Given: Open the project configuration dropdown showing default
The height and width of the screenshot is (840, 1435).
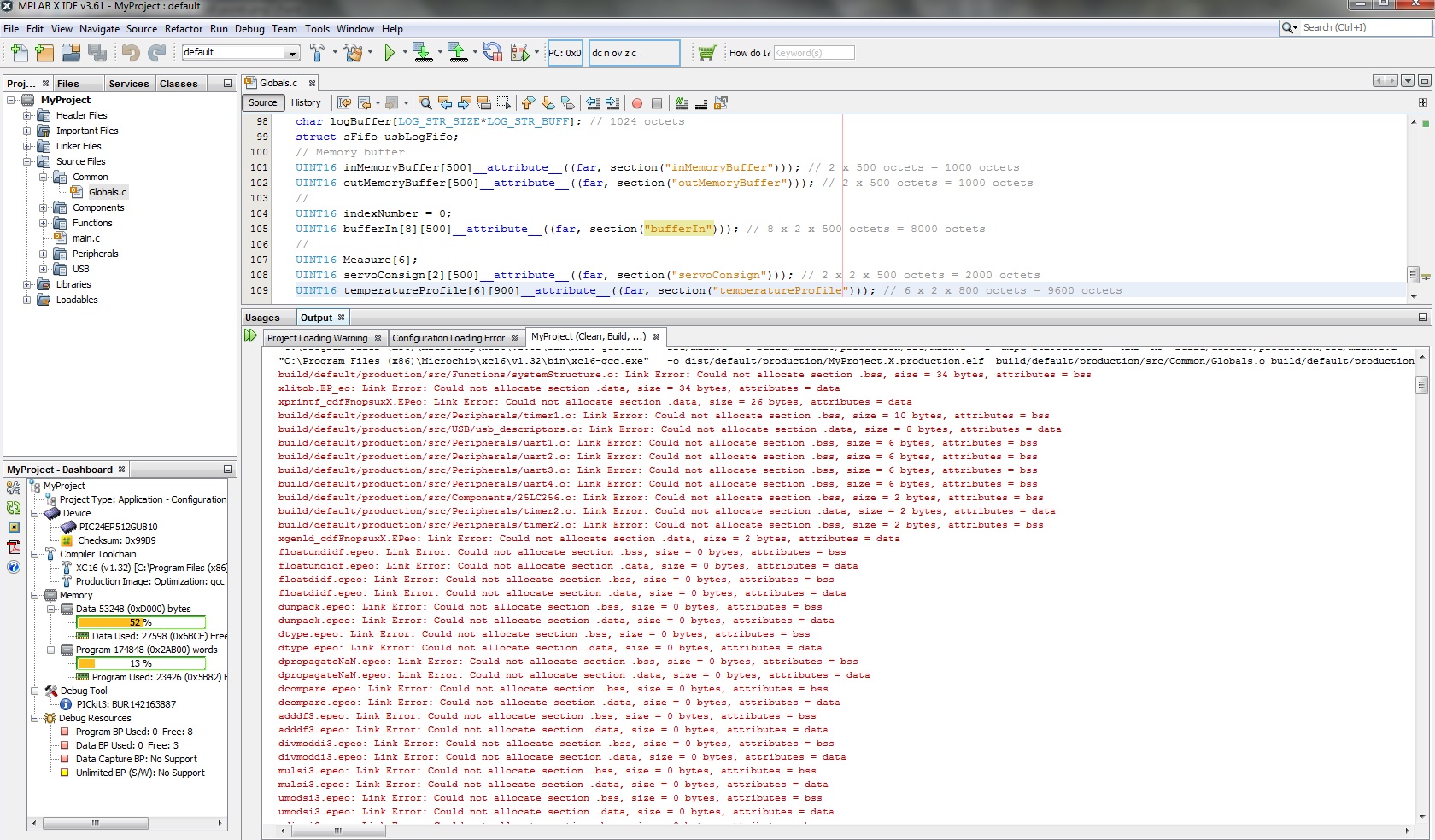Looking at the screenshot, I should 240,53.
